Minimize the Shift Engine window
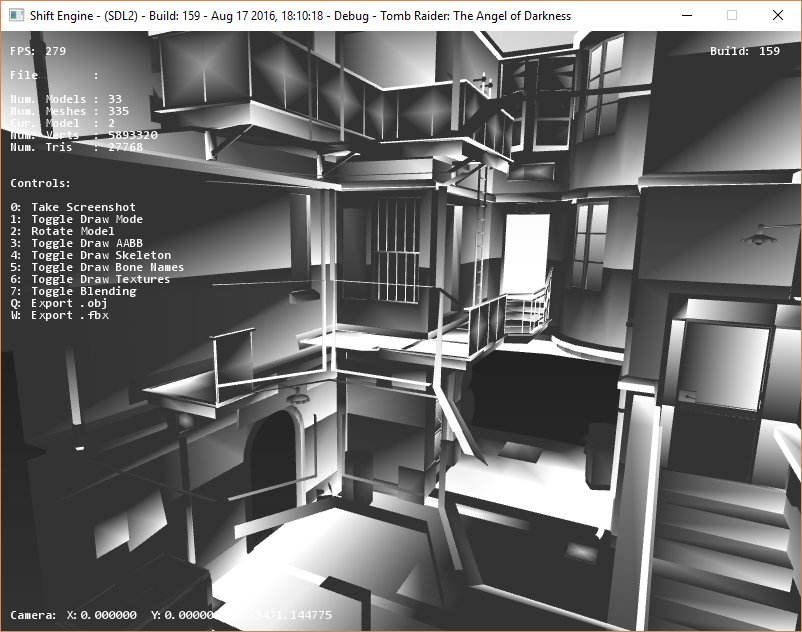The width and height of the screenshot is (802, 632). (685, 15)
